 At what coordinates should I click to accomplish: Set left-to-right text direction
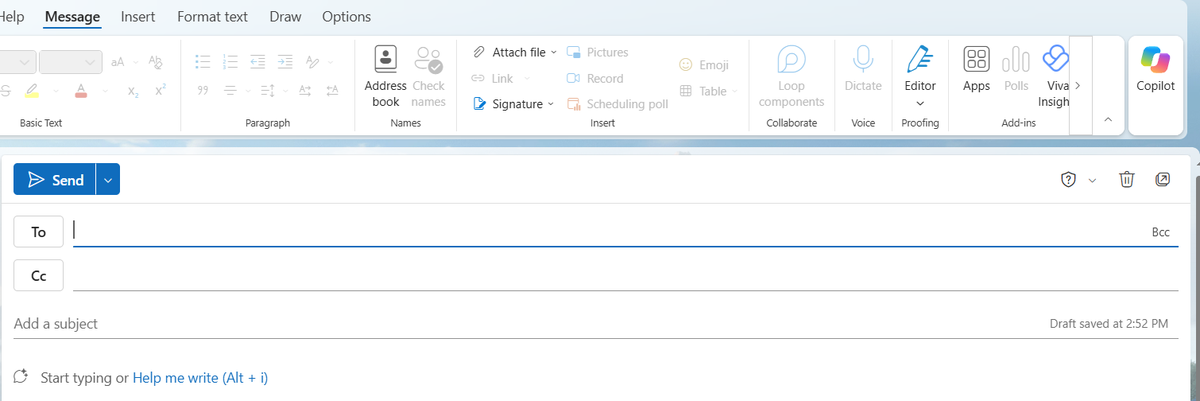306,91
